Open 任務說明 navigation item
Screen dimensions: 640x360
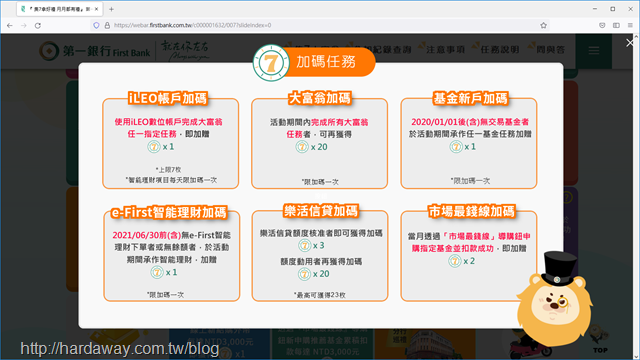click(500, 50)
